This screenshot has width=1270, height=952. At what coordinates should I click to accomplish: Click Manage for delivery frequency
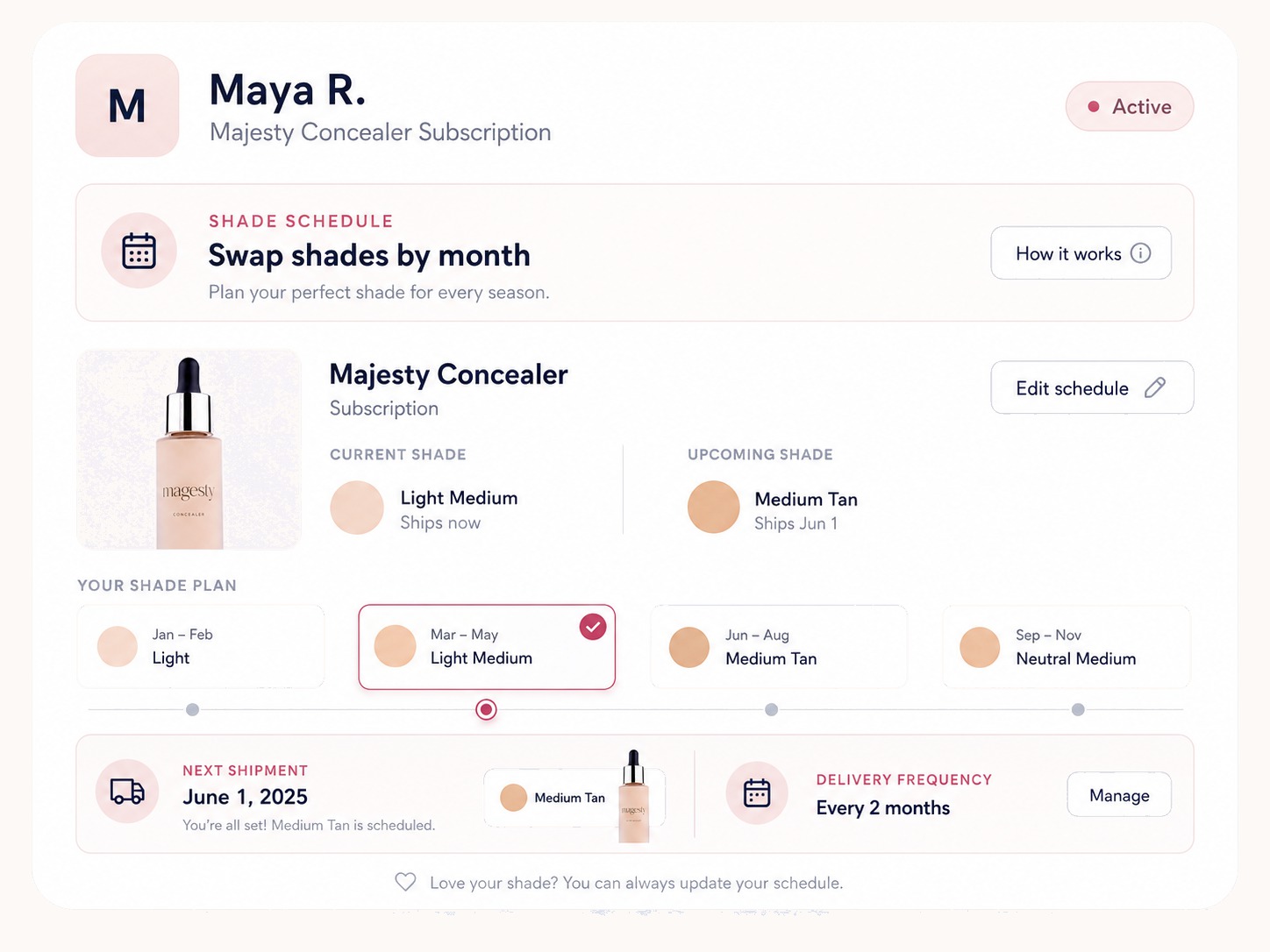[1119, 794]
